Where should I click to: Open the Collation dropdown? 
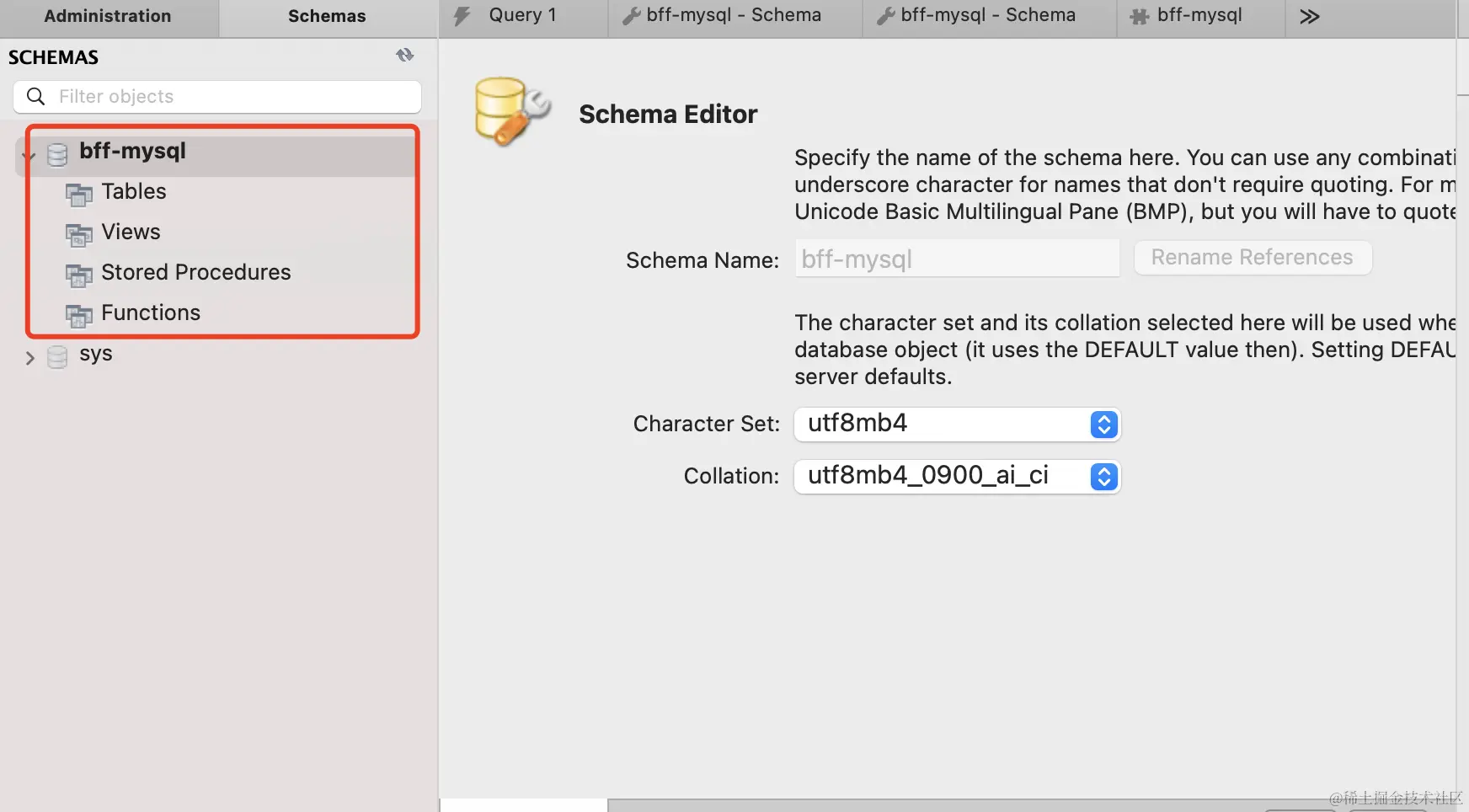tap(1103, 476)
